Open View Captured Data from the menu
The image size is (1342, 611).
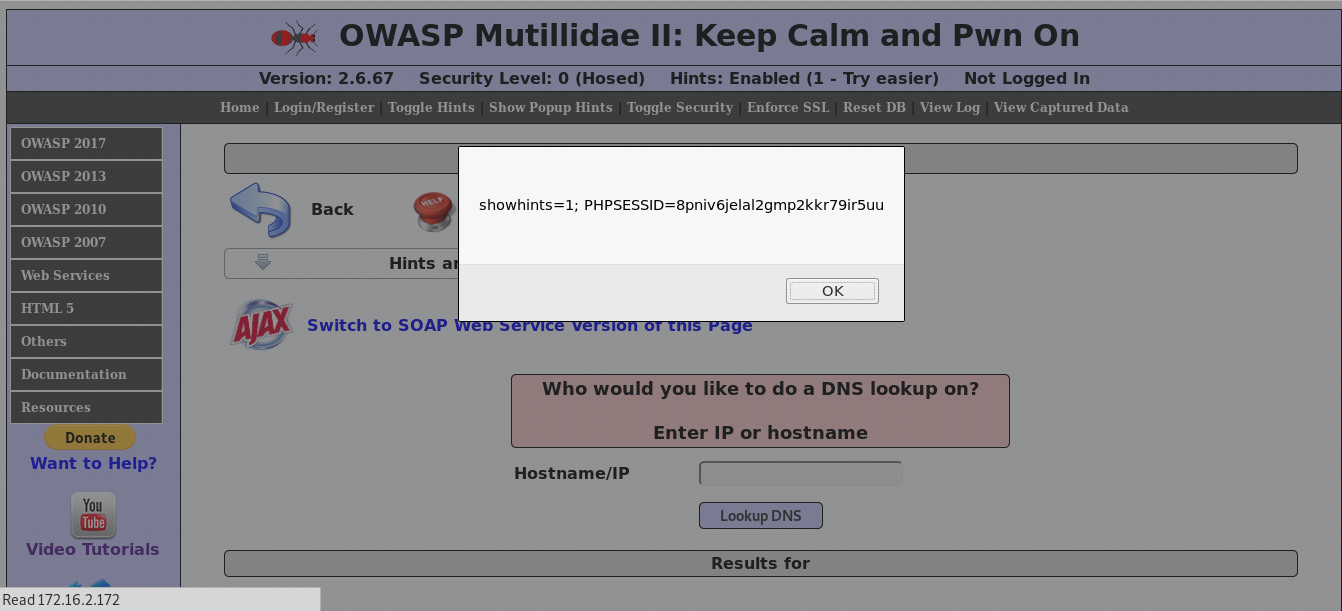[x=1060, y=107]
